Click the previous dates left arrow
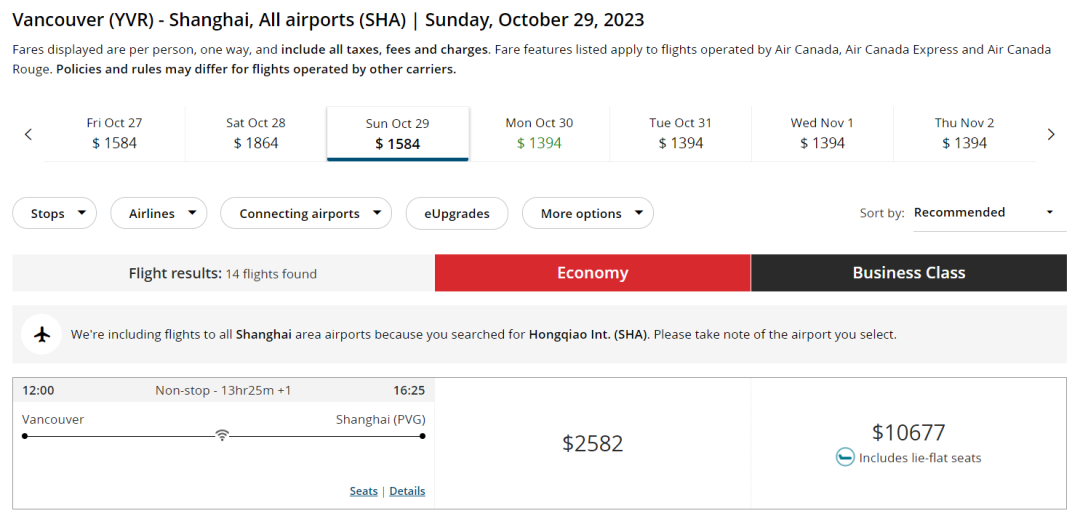The height and width of the screenshot is (516, 1080). point(28,134)
